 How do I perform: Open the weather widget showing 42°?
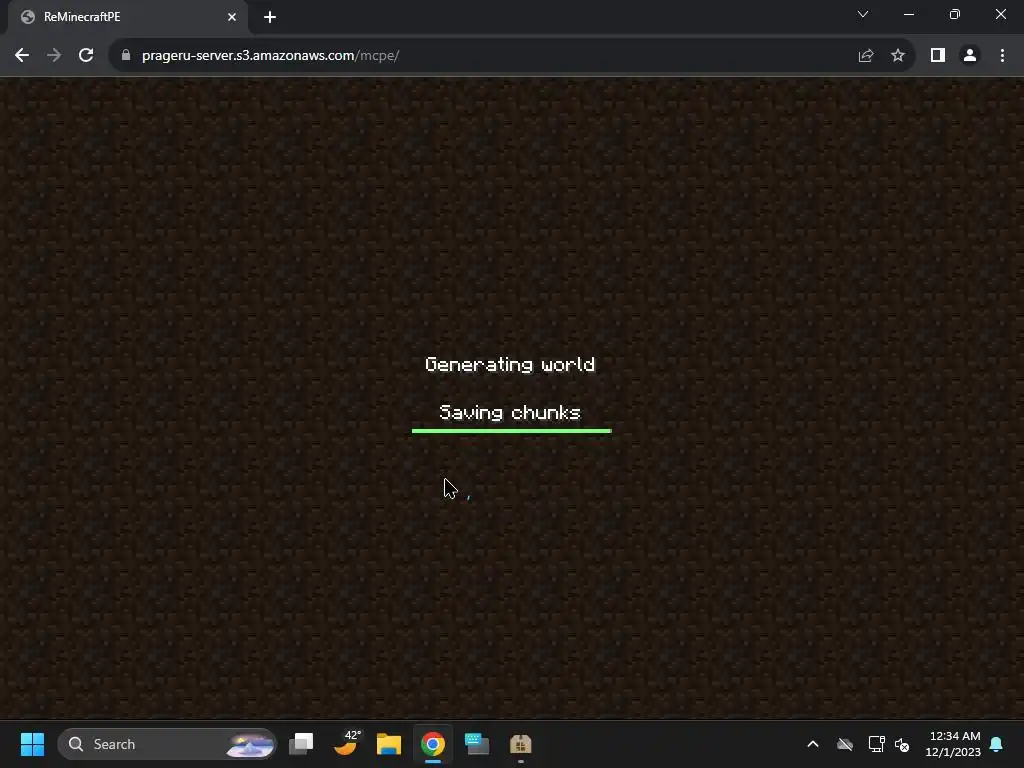(x=346, y=743)
